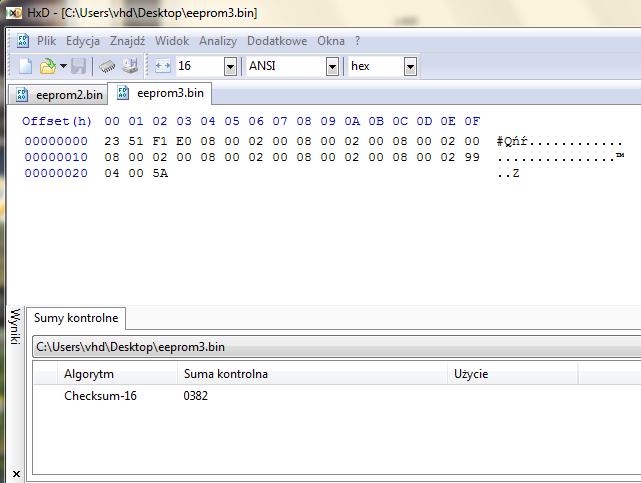This screenshot has width=641, height=483.
Task: Click the Offset(h) header label
Action: click(x=57, y=121)
